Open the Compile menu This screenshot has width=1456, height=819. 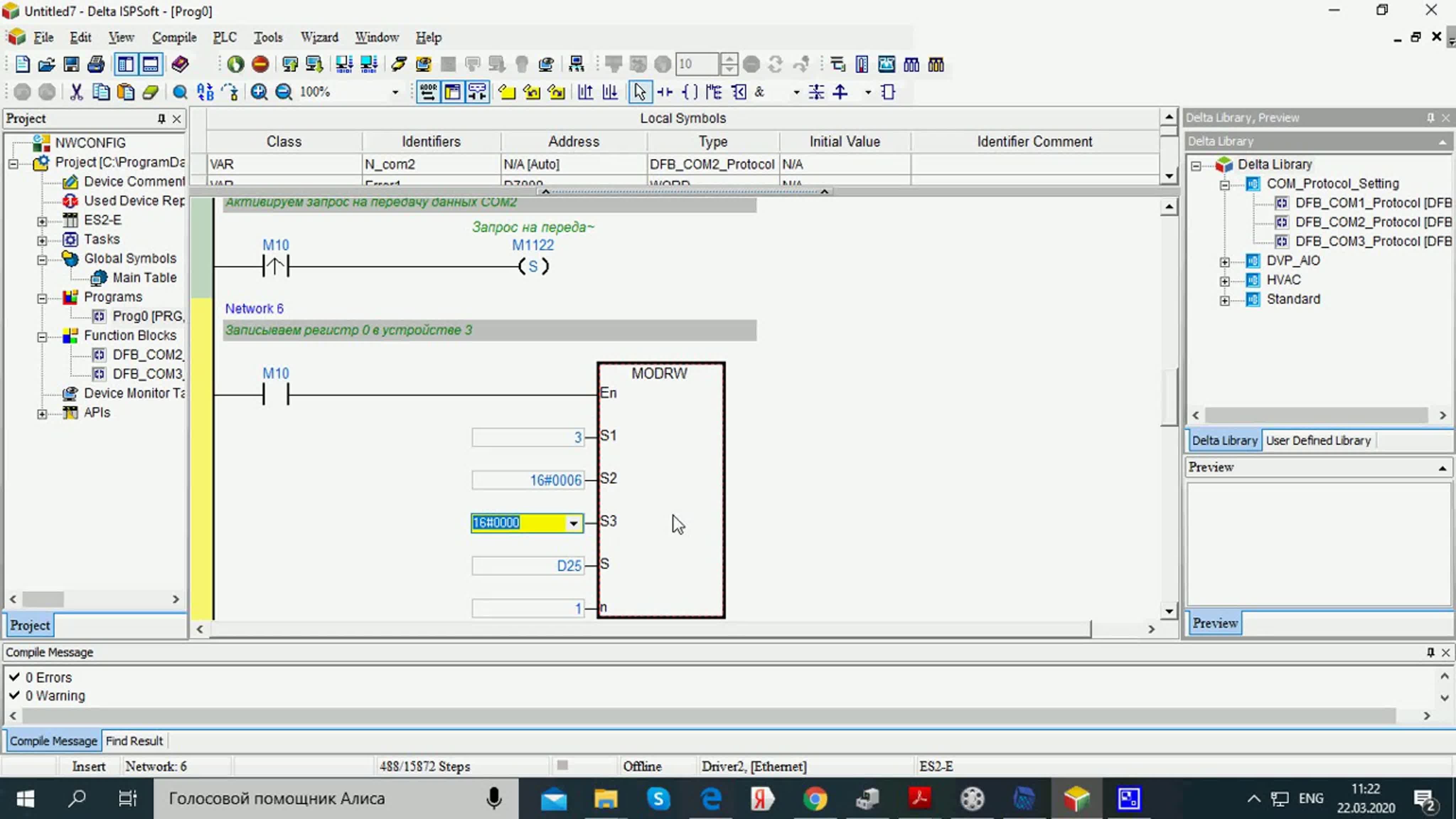[x=174, y=37]
